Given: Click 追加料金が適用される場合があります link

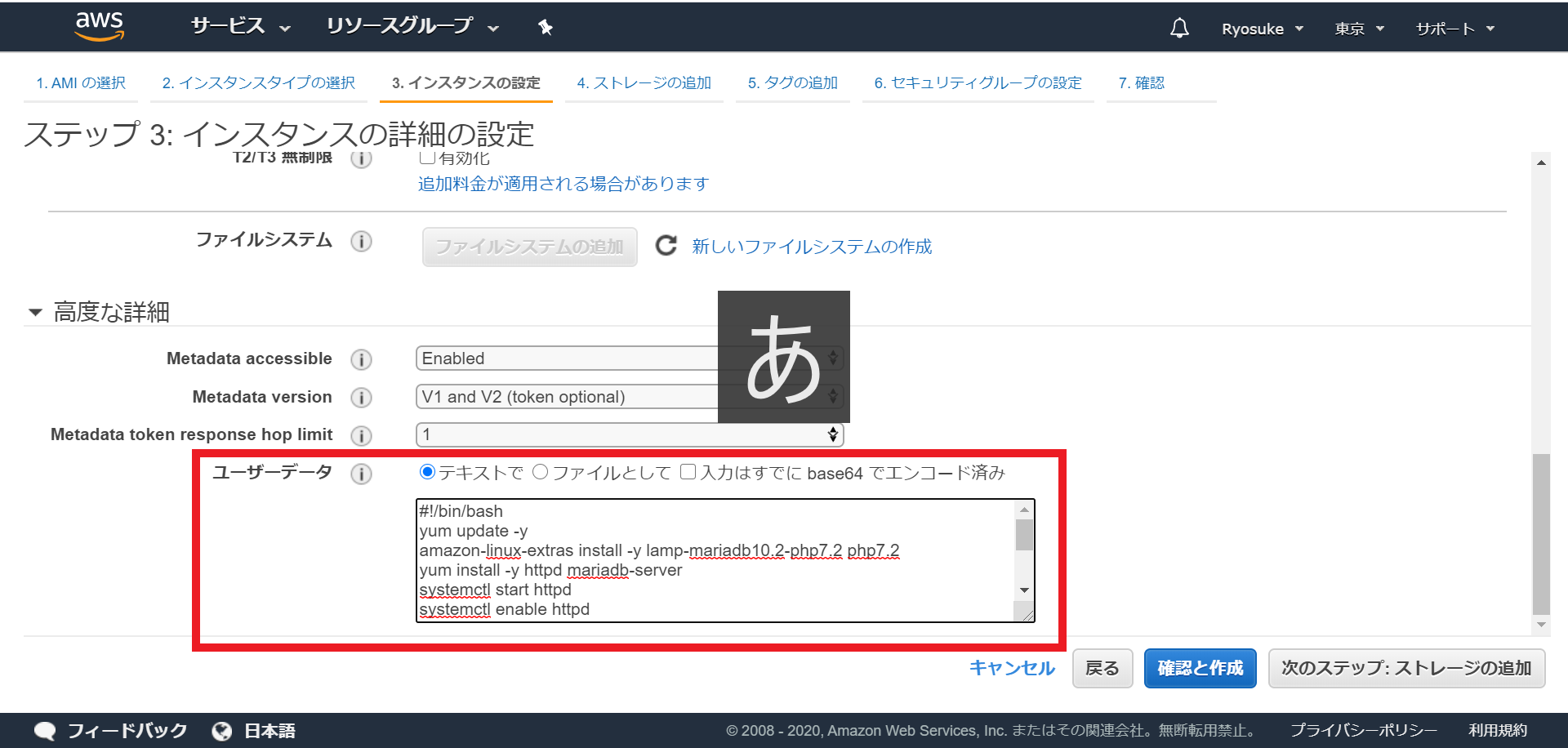Looking at the screenshot, I should [563, 184].
